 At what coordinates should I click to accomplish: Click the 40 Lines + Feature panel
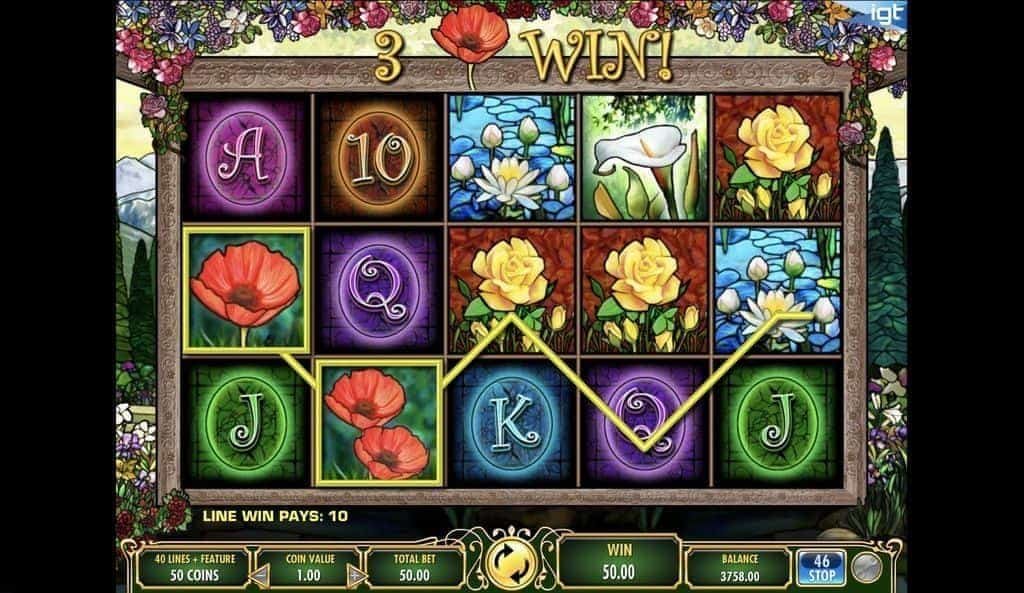click(x=195, y=568)
